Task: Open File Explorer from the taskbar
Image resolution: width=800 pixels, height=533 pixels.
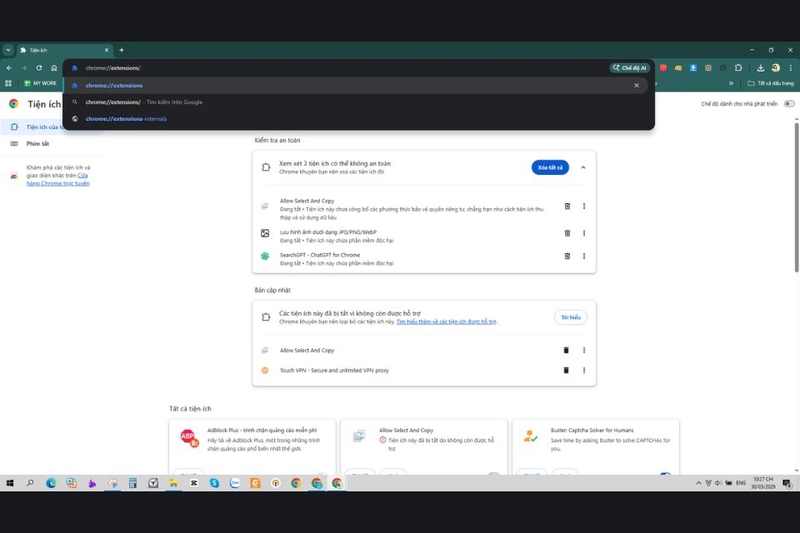Action: point(173,483)
